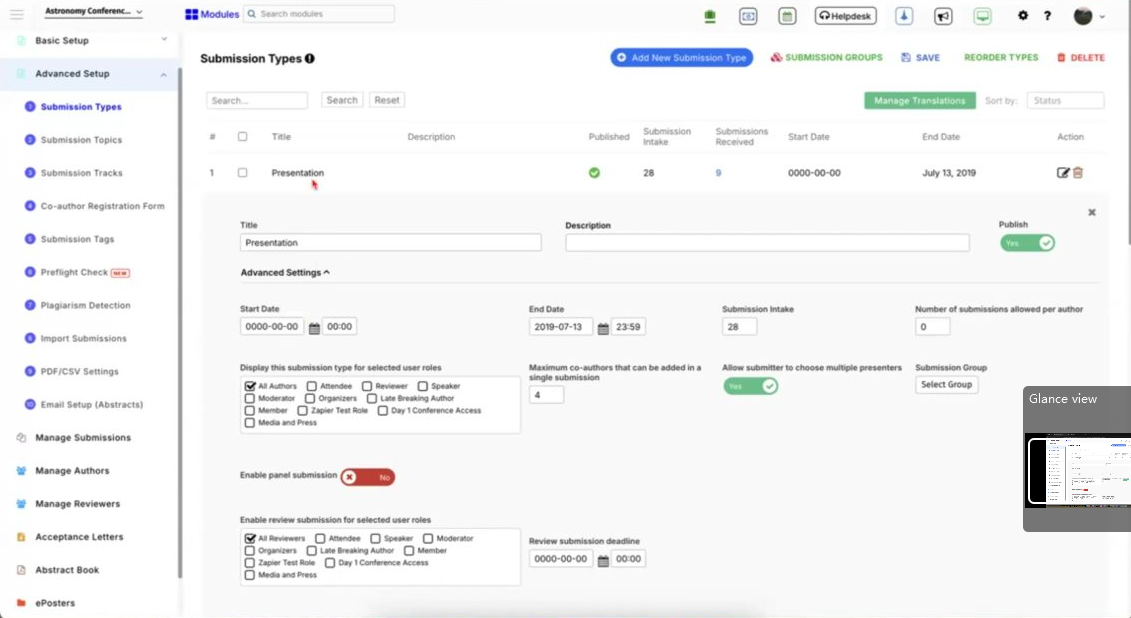The width and height of the screenshot is (1131, 618).
Task: Open the Select Group dropdown
Action: 946,384
